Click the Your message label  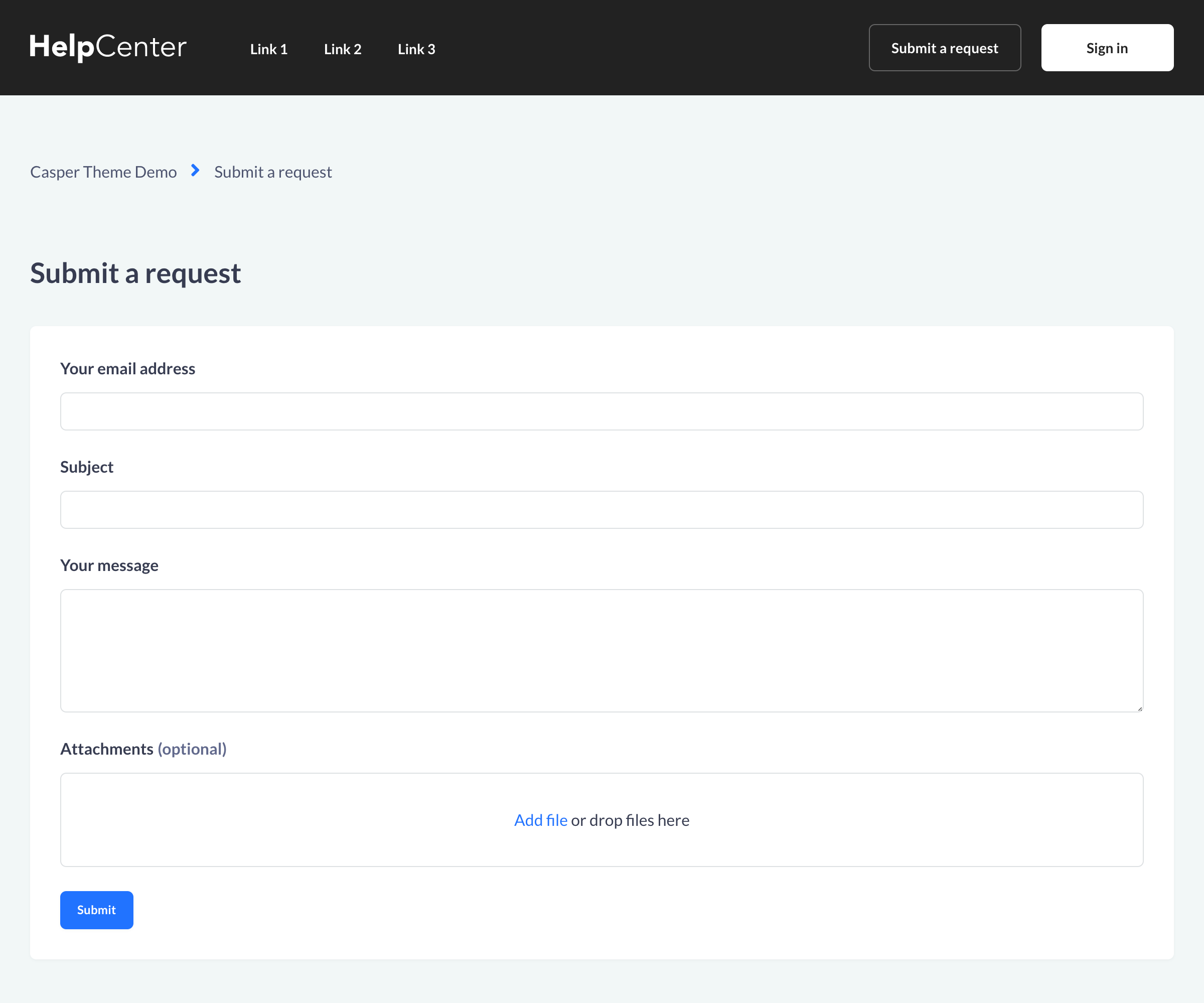(109, 565)
